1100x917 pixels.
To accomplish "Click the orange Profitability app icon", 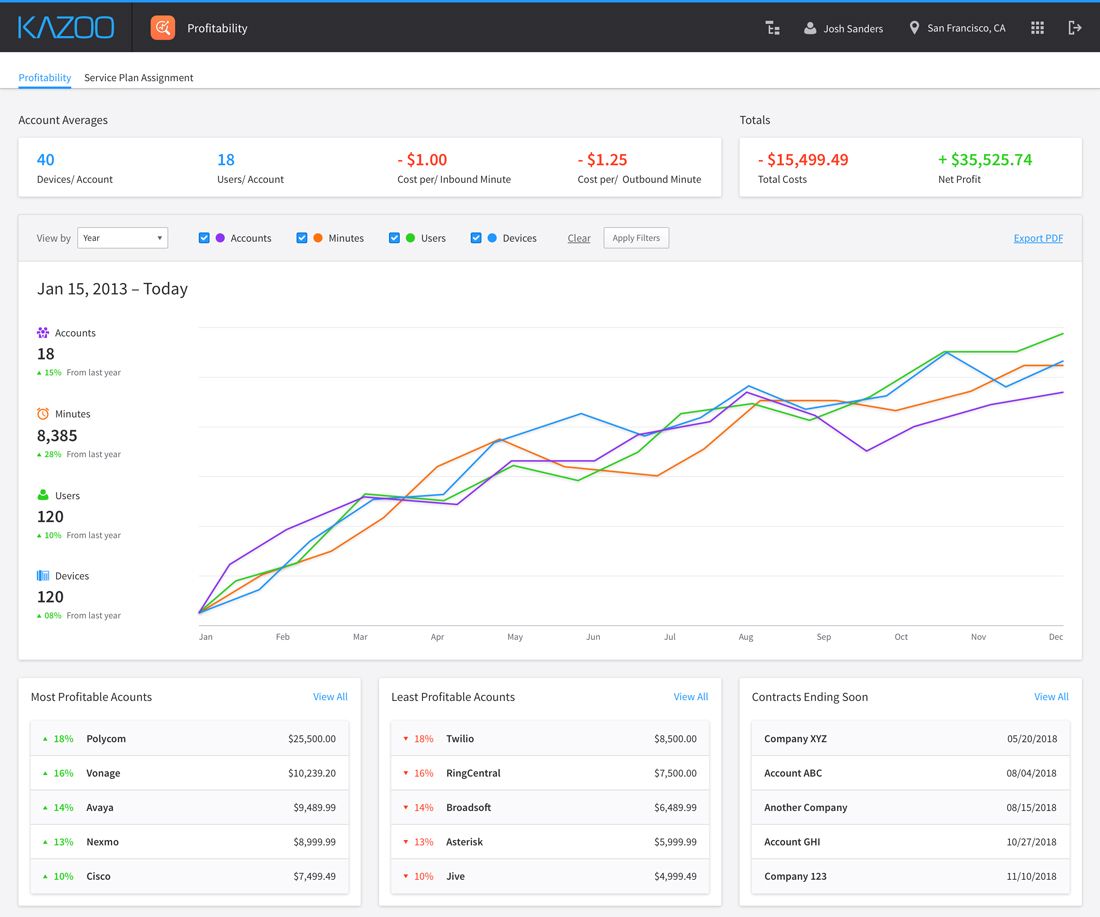I will click(163, 28).
